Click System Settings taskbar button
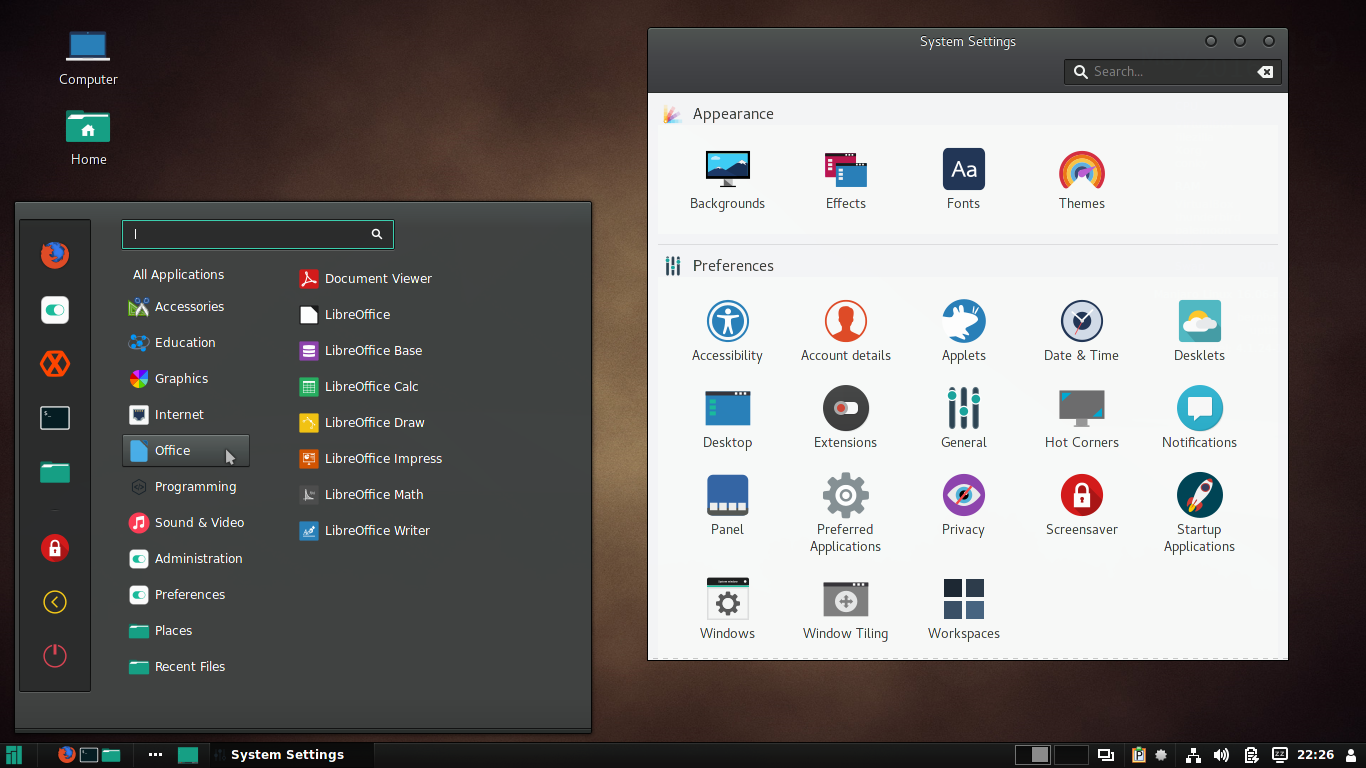Screen dimensions: 1366x768 (288, 755)
